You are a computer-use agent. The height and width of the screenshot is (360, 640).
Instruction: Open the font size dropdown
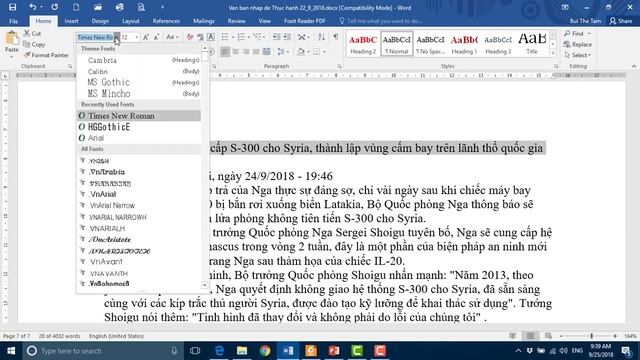tap(137, 37)
